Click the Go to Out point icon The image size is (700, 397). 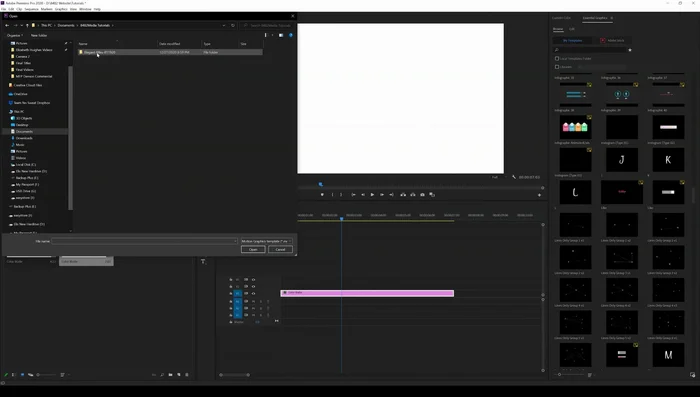pyautogui.click(x=392, y=195)
